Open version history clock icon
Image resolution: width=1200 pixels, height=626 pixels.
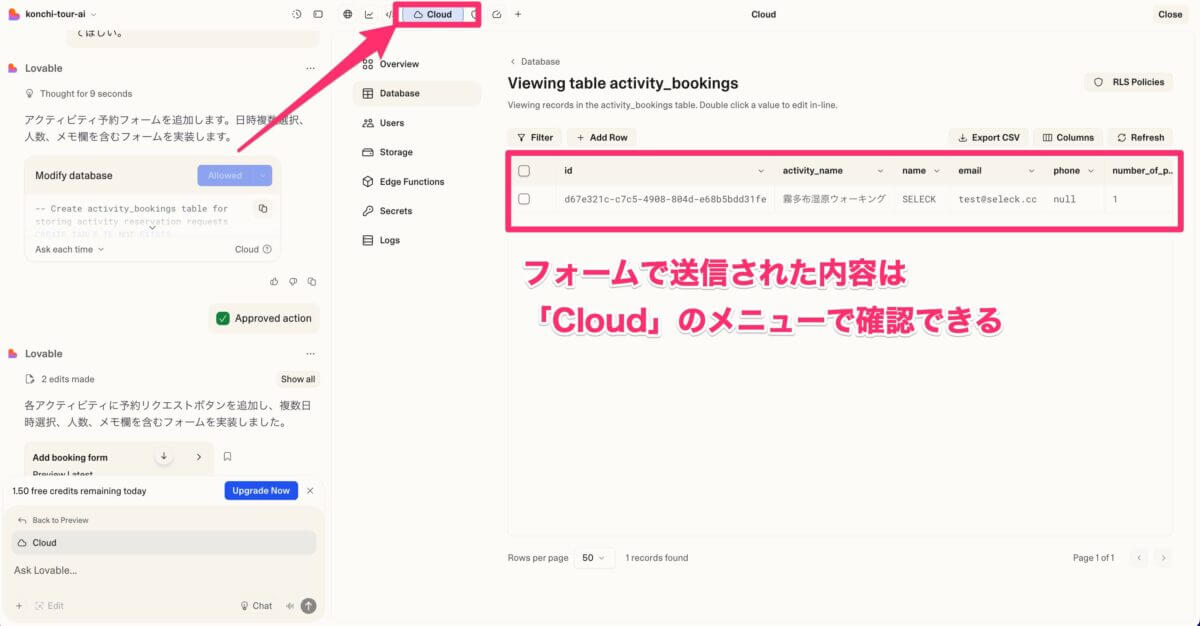click(297, 14)
